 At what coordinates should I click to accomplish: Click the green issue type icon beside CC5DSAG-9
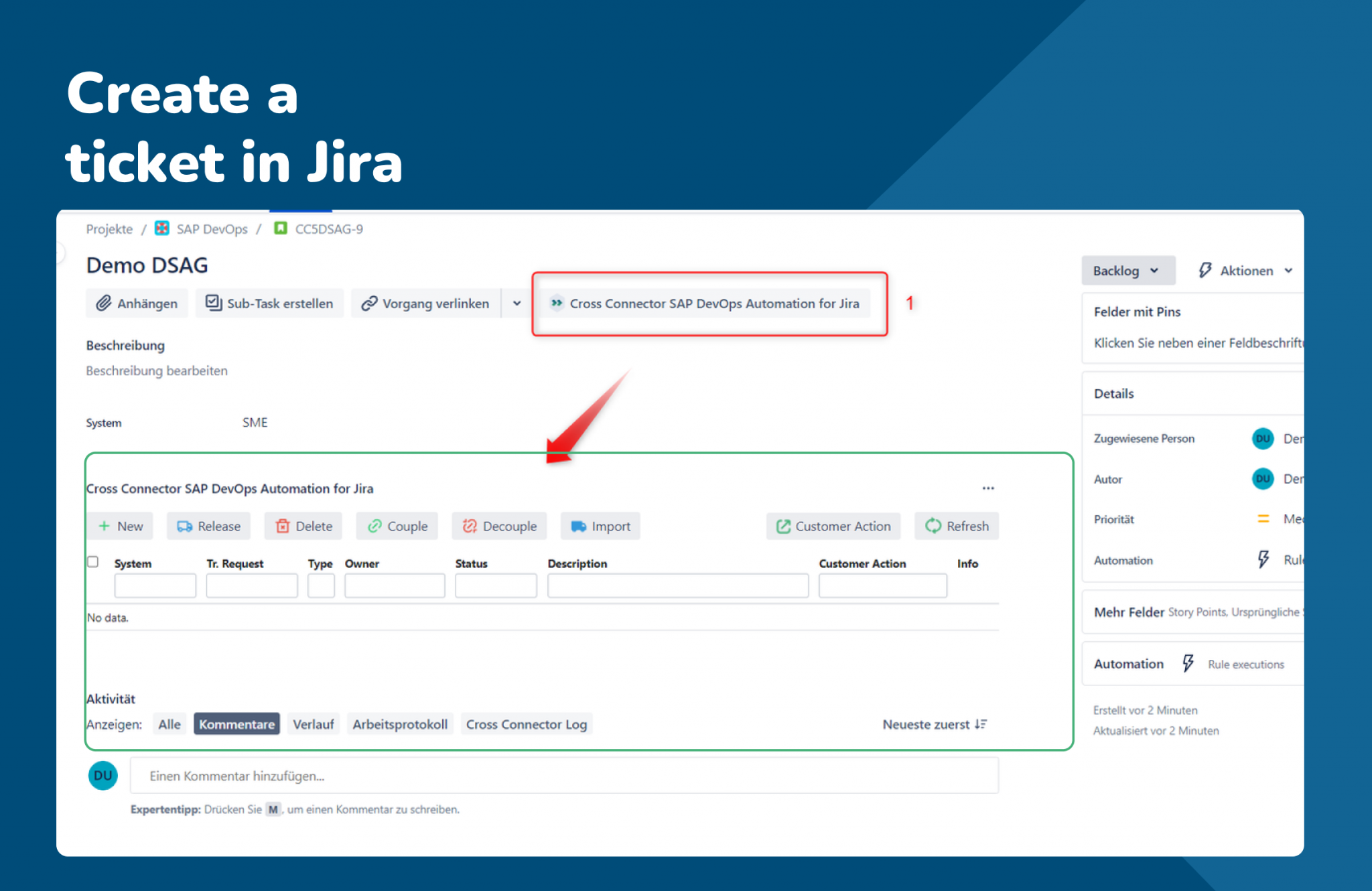coord(281,228)
